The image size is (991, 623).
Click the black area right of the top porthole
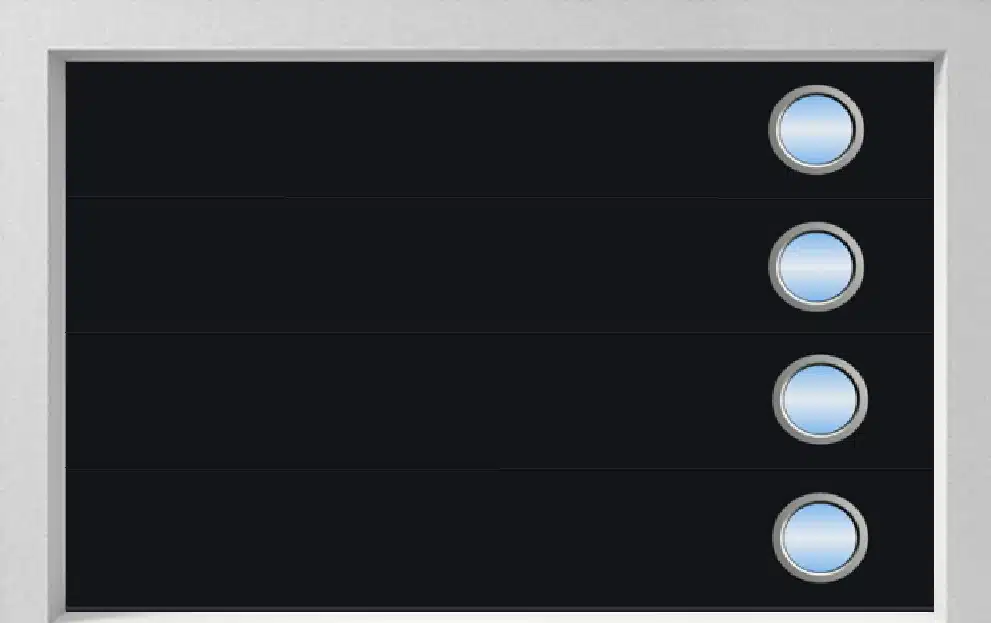tap(899, 130)
